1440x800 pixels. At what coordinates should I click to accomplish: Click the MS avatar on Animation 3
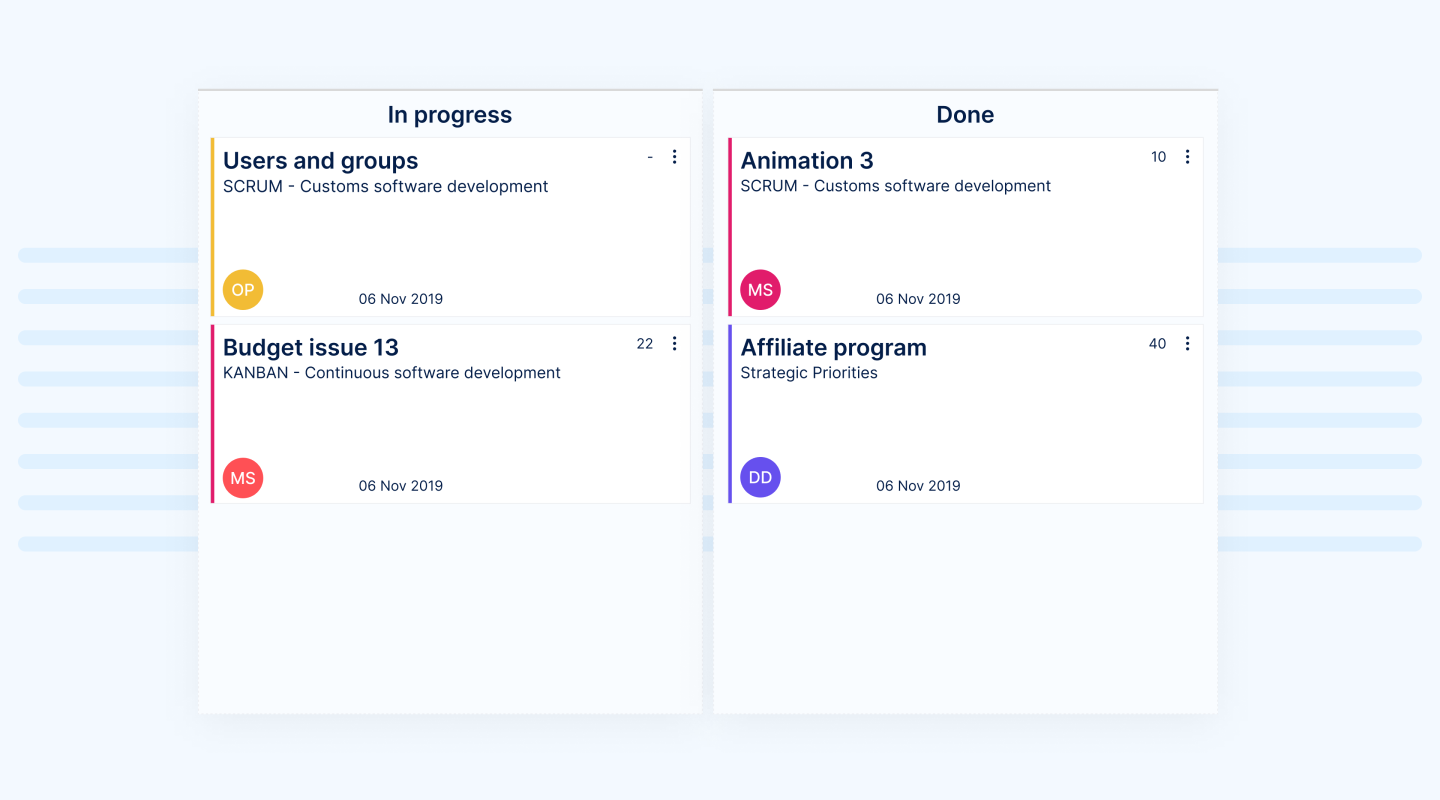tap(760, 290)
